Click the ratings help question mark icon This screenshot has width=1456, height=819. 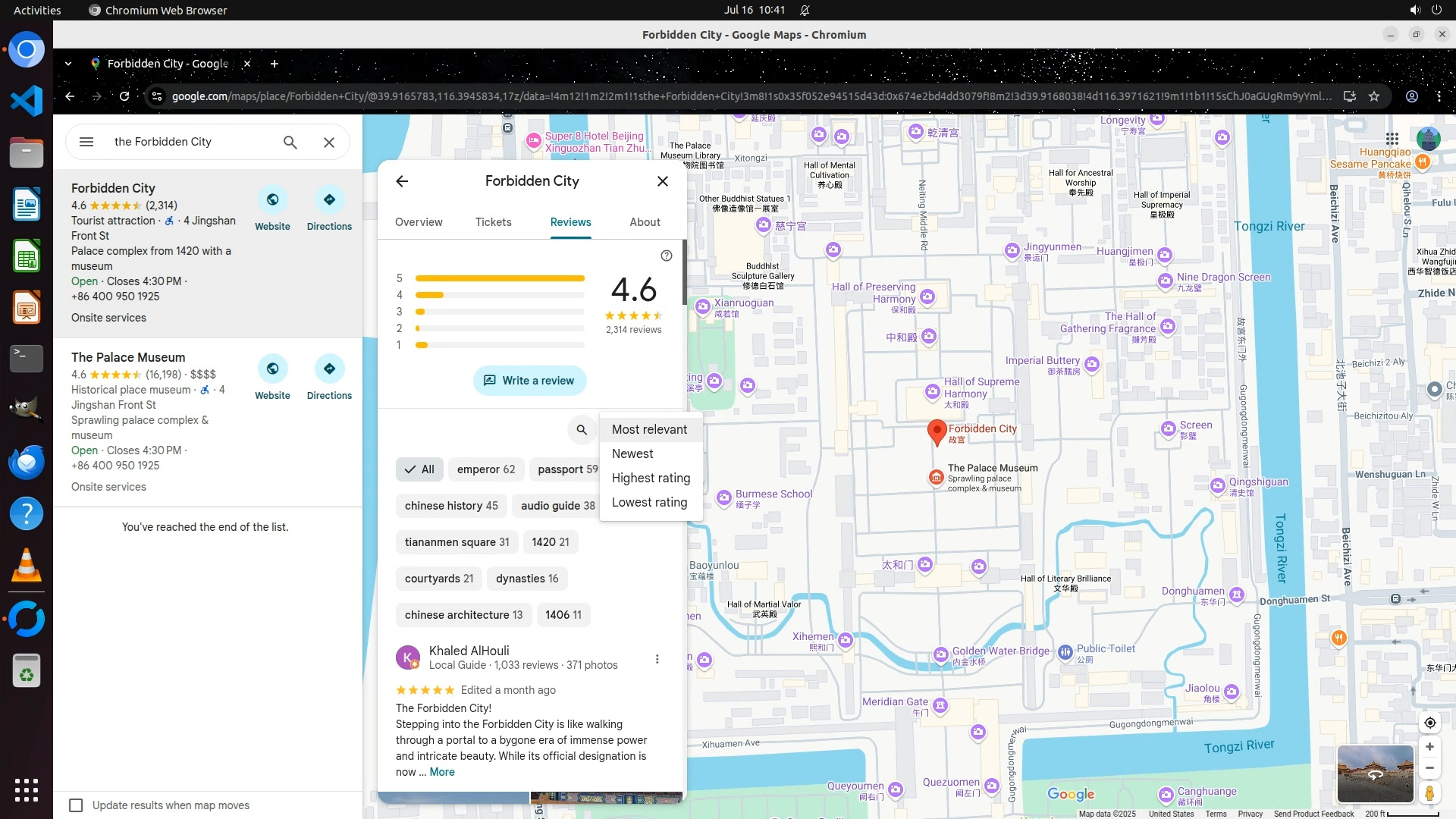(667, 256)
